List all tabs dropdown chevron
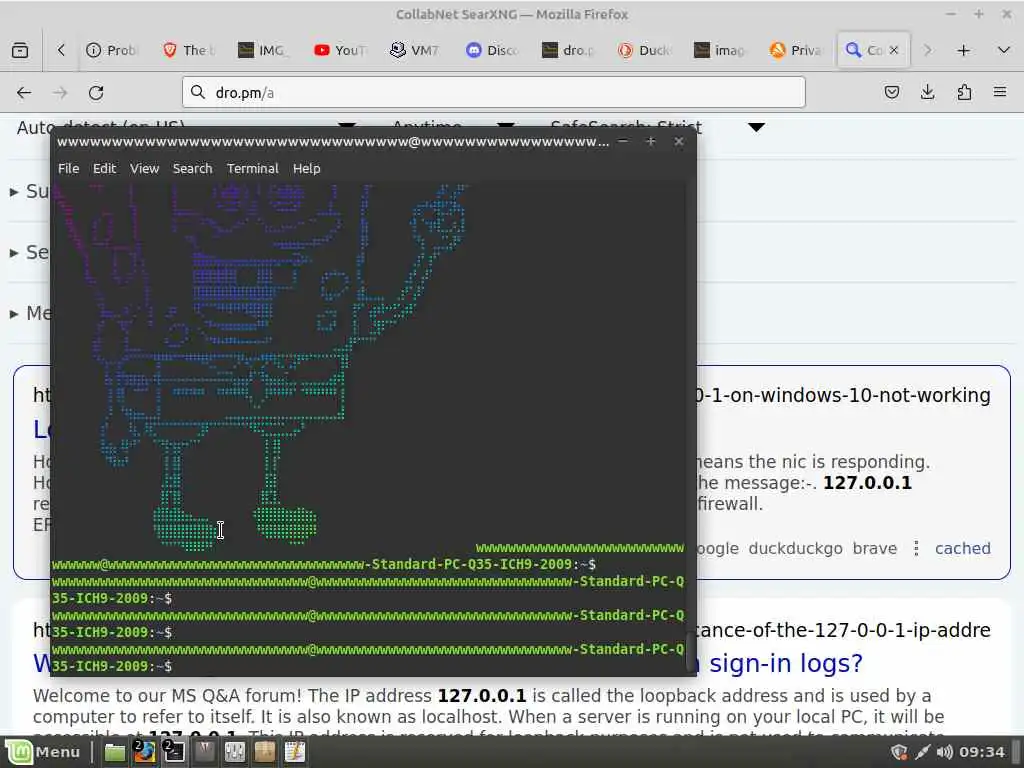Viewport: 1024px width, 768px height. (x=1004, y=50)
